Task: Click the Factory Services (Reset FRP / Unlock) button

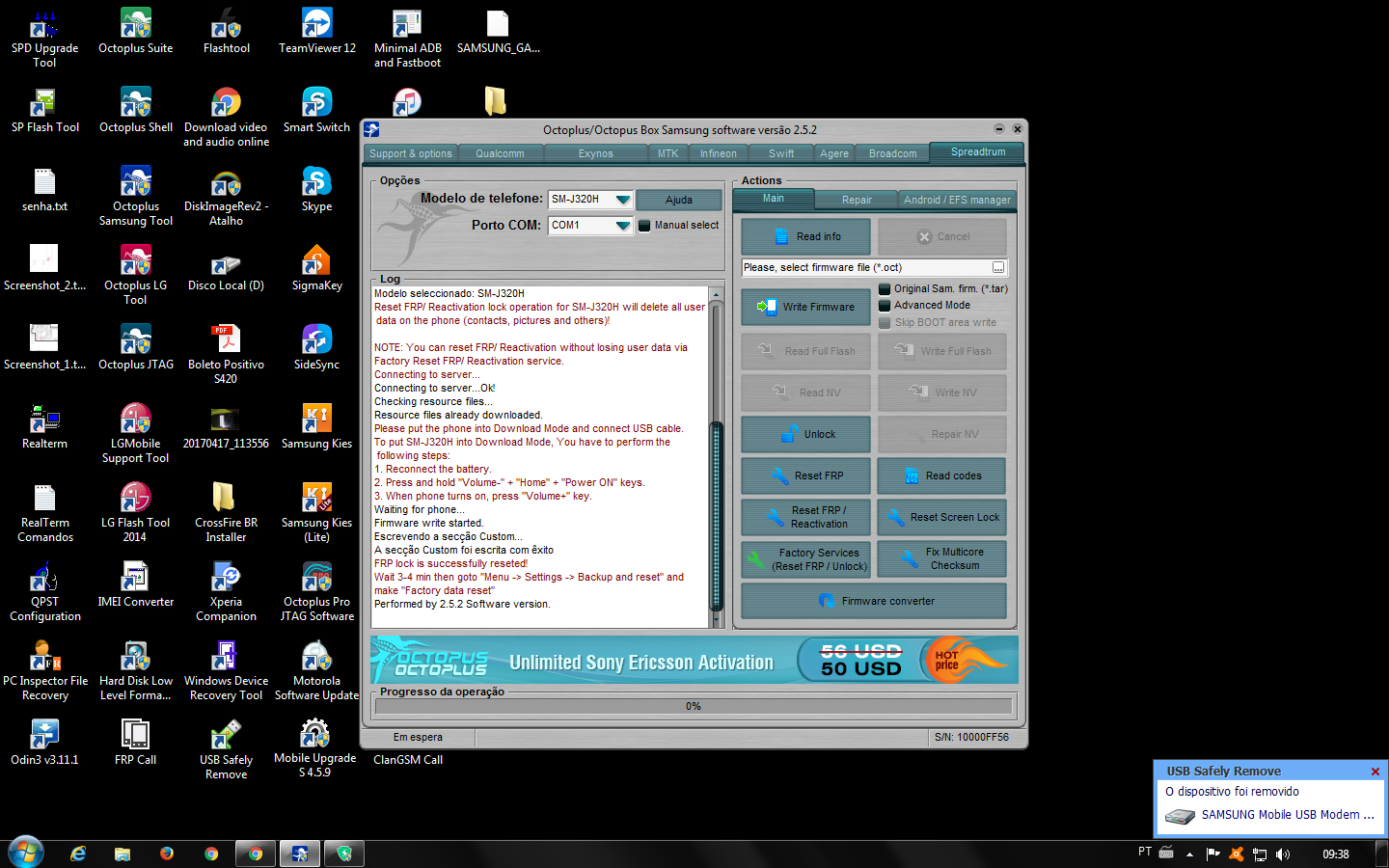Action: pyautogui.click(x=805, y=559)
